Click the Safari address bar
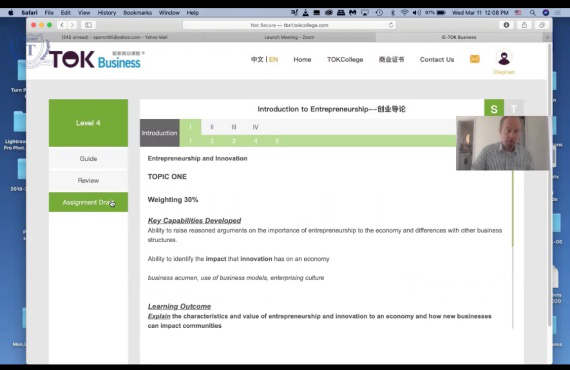The width and height of the screenshot is (570, 370). click(289, 25)
